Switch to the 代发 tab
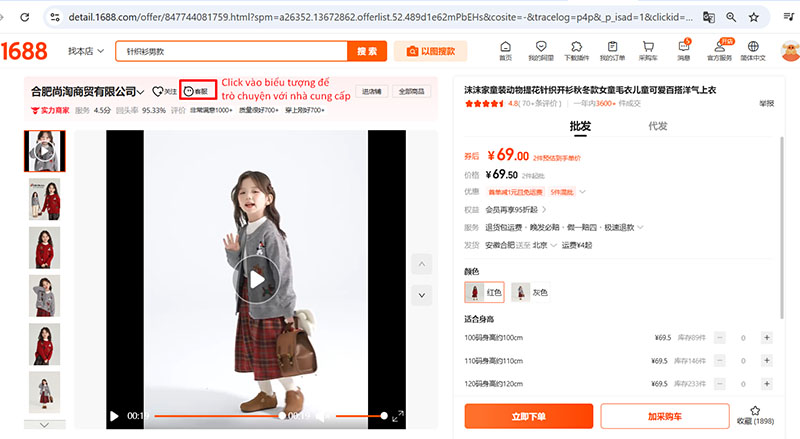 pos(657,126)
